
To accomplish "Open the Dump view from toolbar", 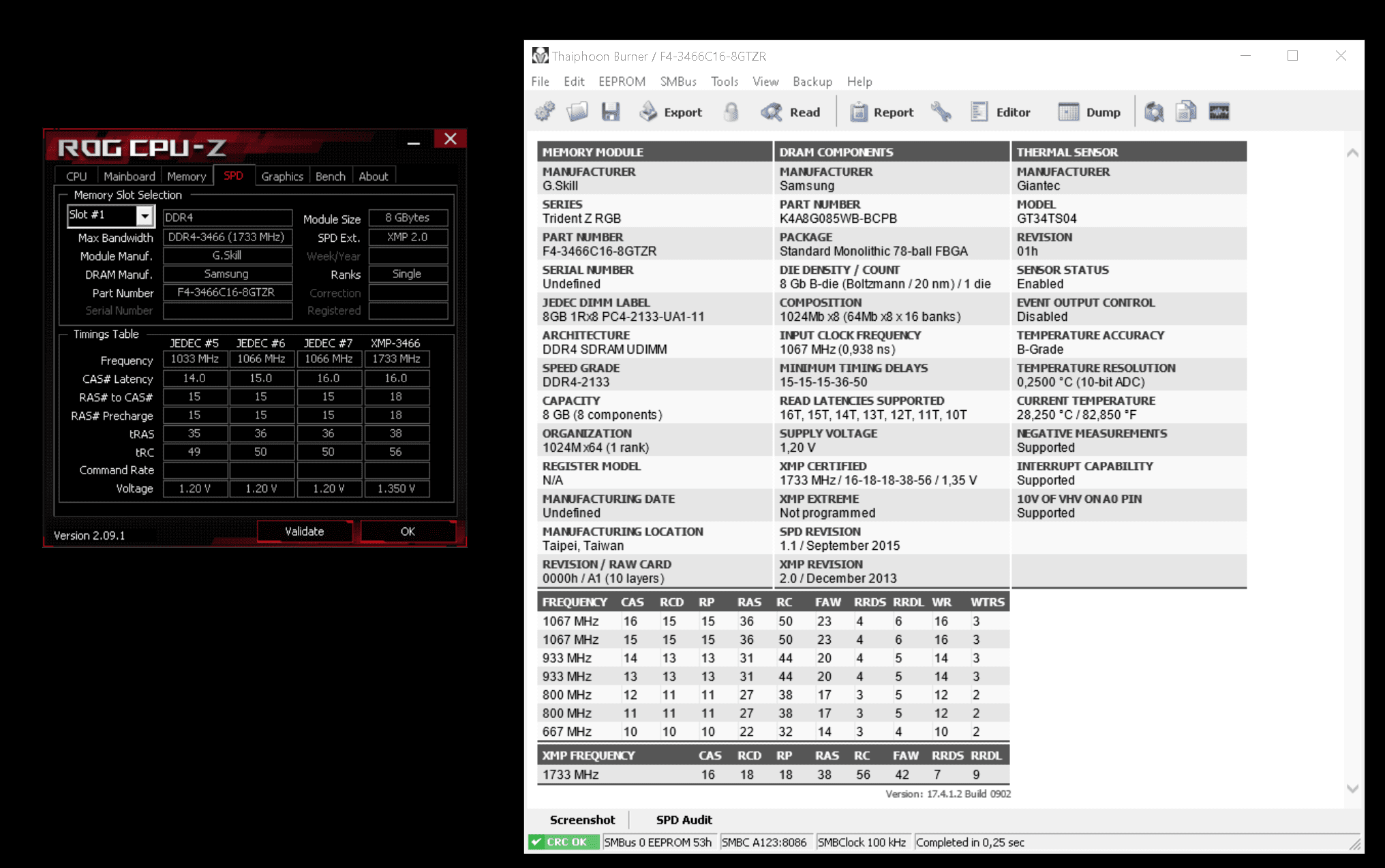I will tap(1089, 112).
